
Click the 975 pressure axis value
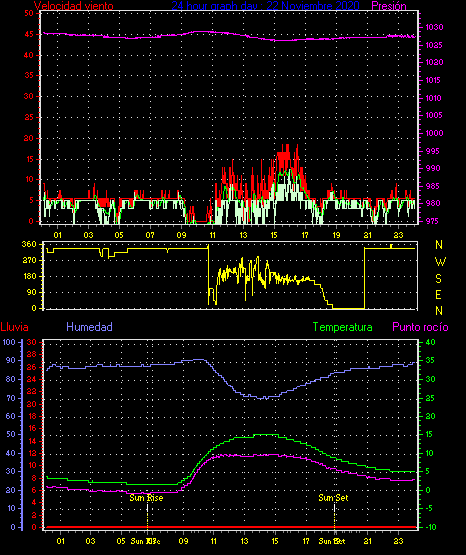tap(432, 221)
